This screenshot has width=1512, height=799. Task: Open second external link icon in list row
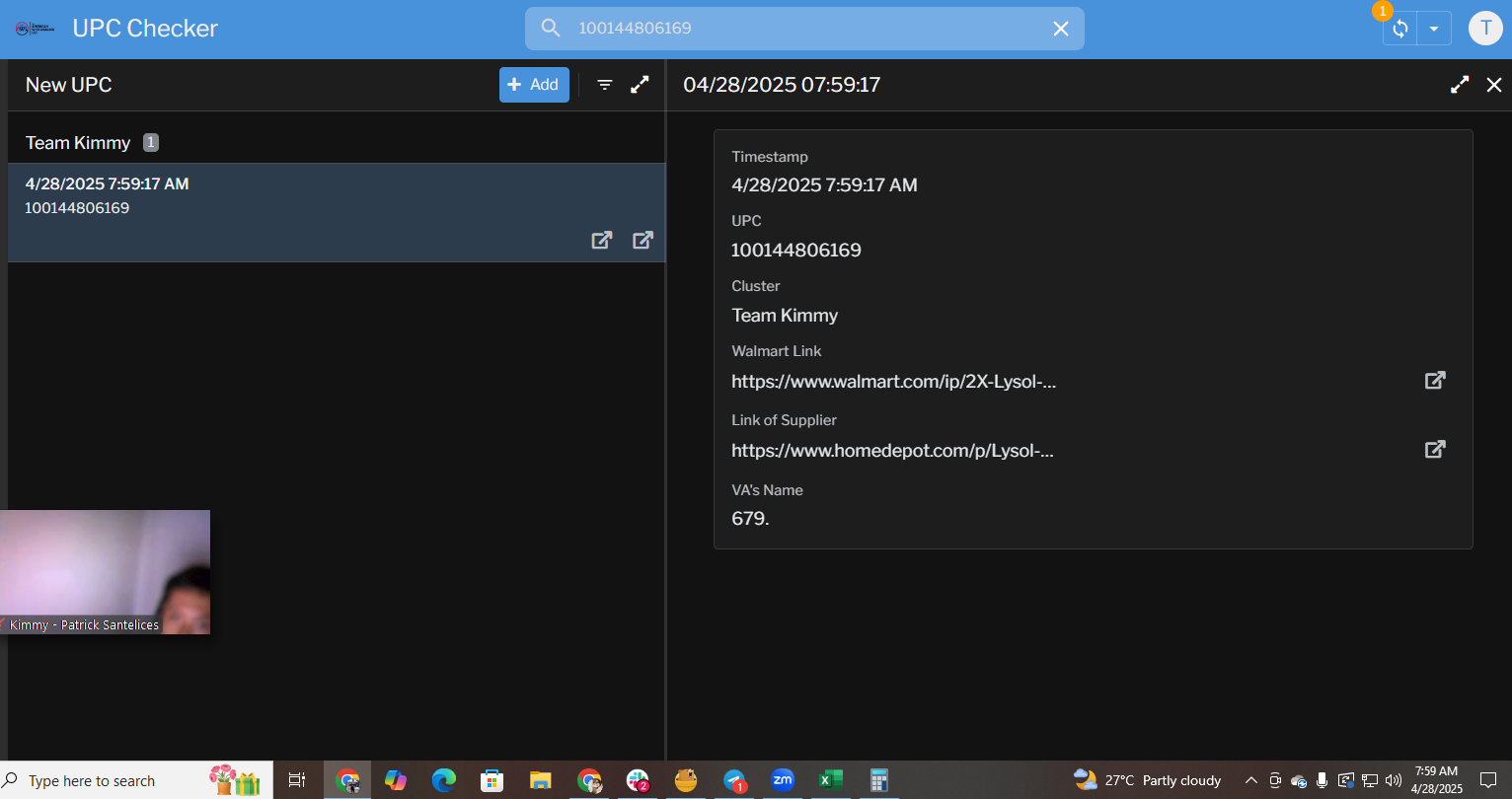643,240
